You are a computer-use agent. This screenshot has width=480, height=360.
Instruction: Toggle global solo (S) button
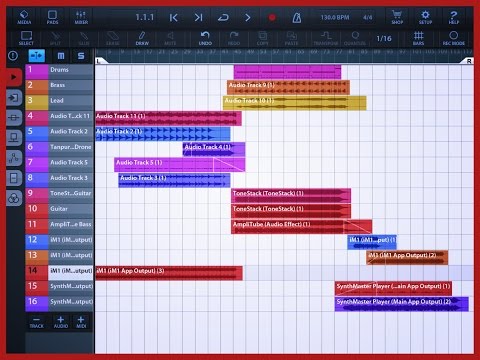tap(81, 56)
